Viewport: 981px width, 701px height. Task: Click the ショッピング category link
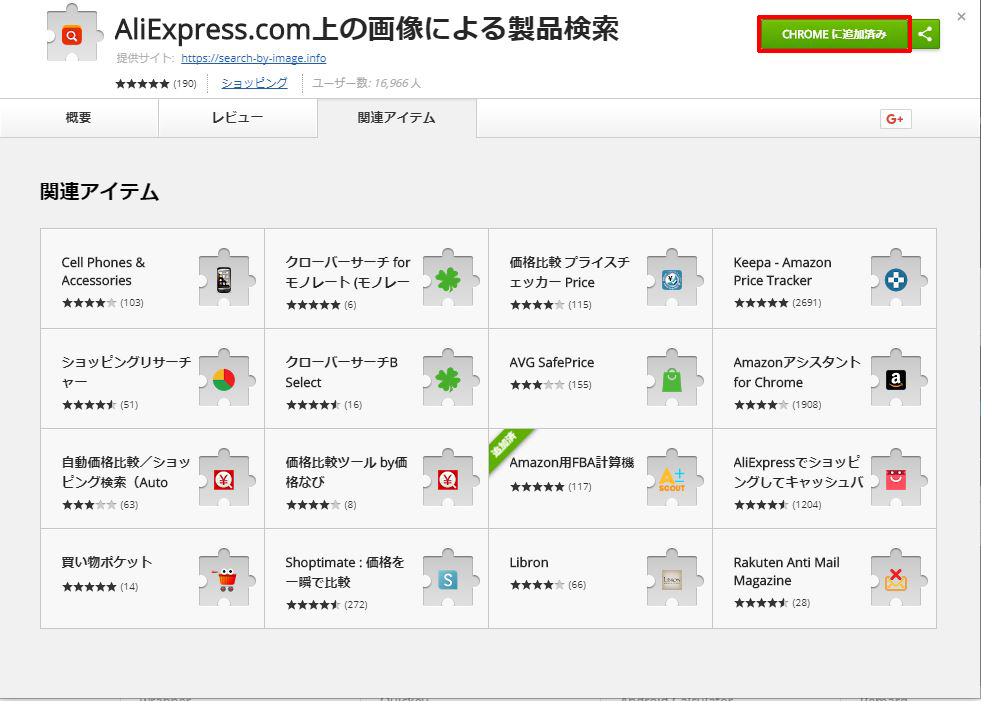[255, 83]
